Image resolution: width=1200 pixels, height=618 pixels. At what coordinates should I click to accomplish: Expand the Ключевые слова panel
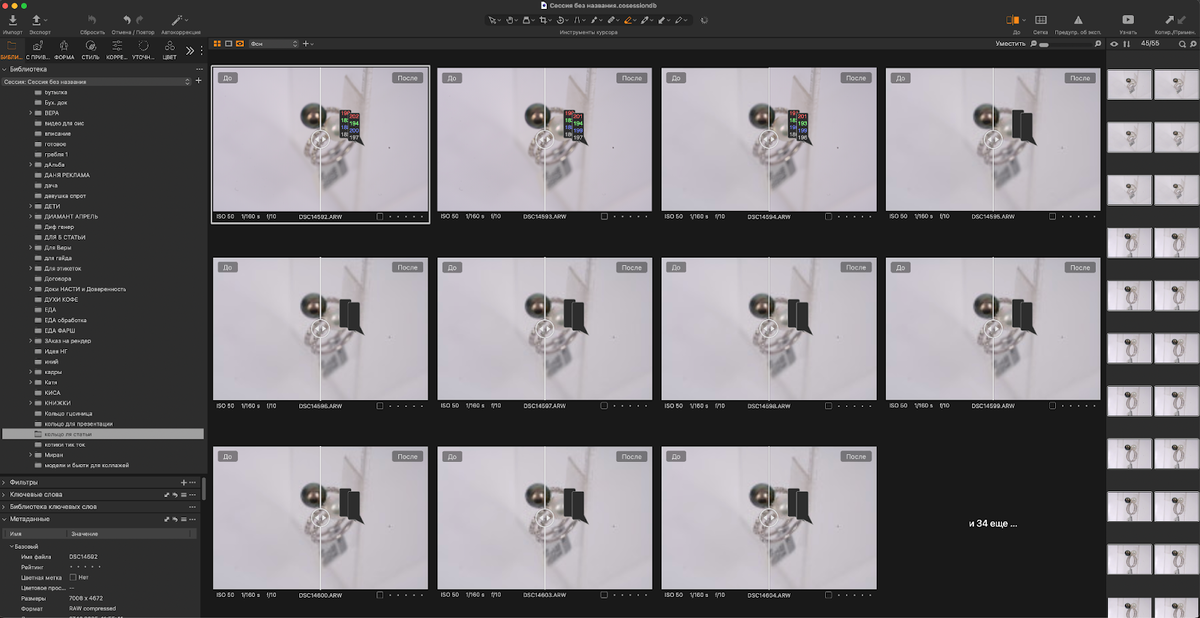pyautogui.click(x=4, y=494)
